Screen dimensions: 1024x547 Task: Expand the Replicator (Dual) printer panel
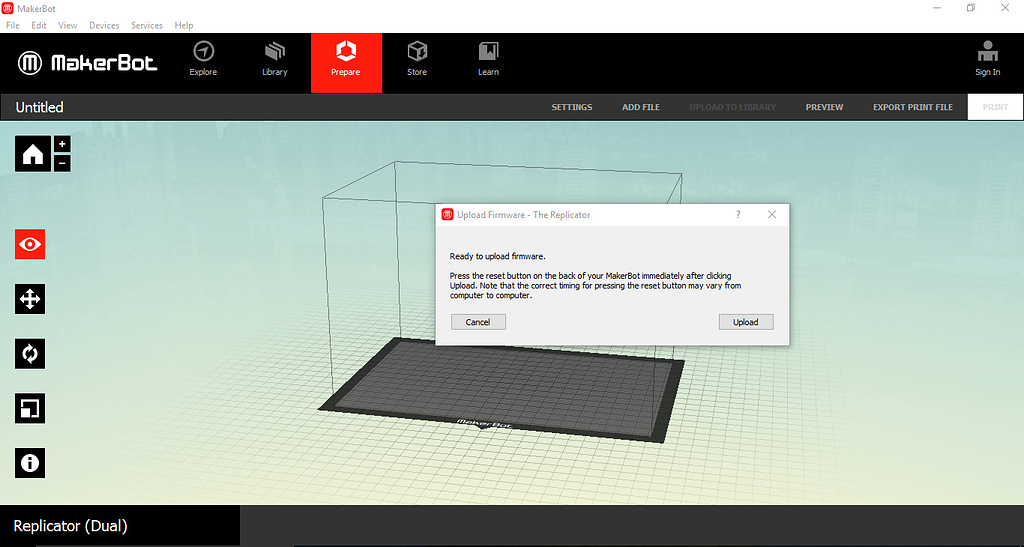click(120, 526)
